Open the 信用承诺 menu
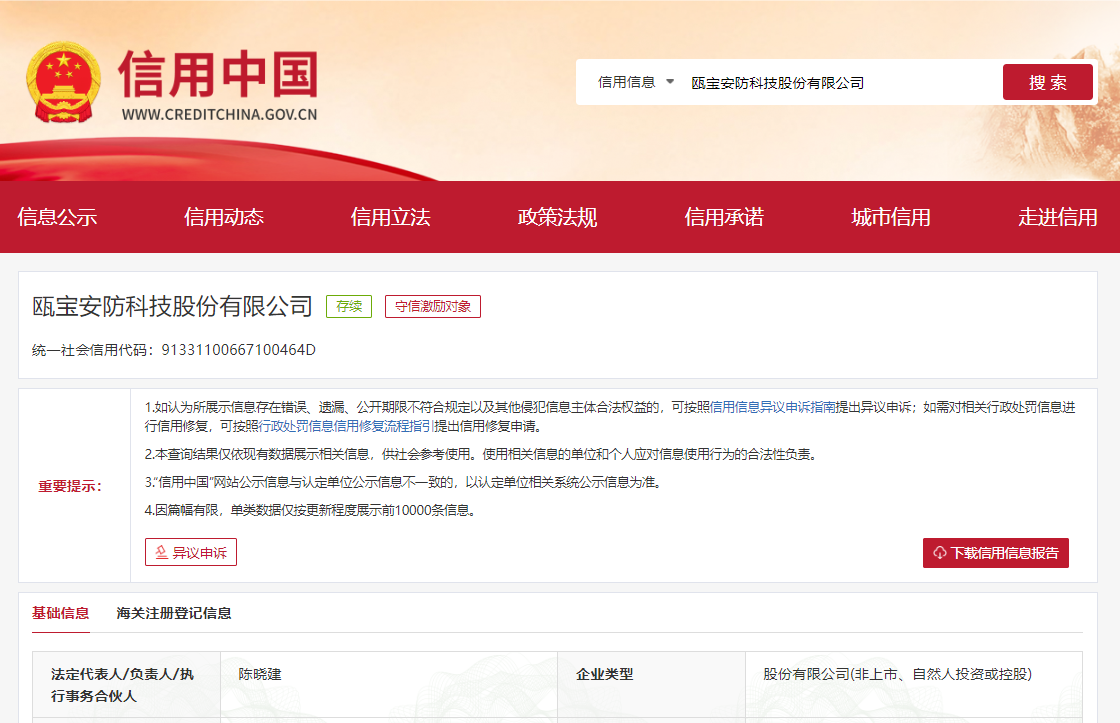1120x723 pixels. coord(724,217)
